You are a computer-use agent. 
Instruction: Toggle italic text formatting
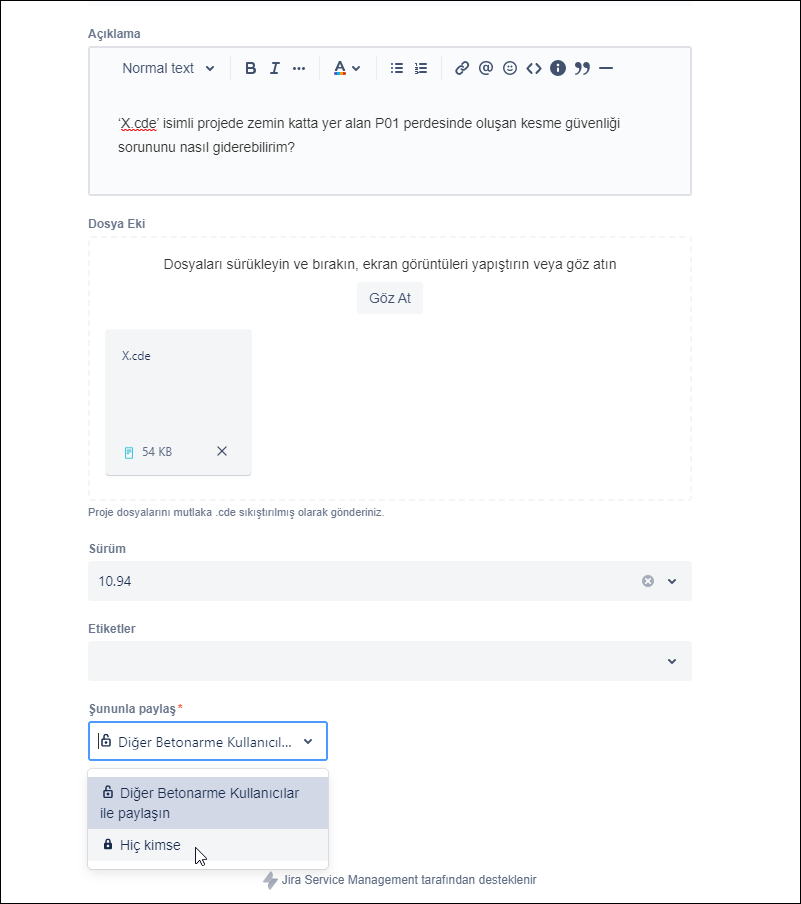coord(274,68)
